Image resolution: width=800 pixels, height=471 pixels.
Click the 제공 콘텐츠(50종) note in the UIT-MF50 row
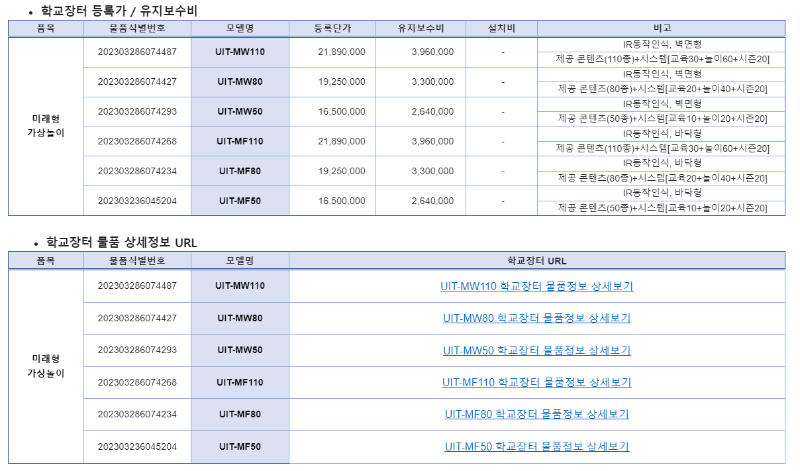tap(662, 208)
